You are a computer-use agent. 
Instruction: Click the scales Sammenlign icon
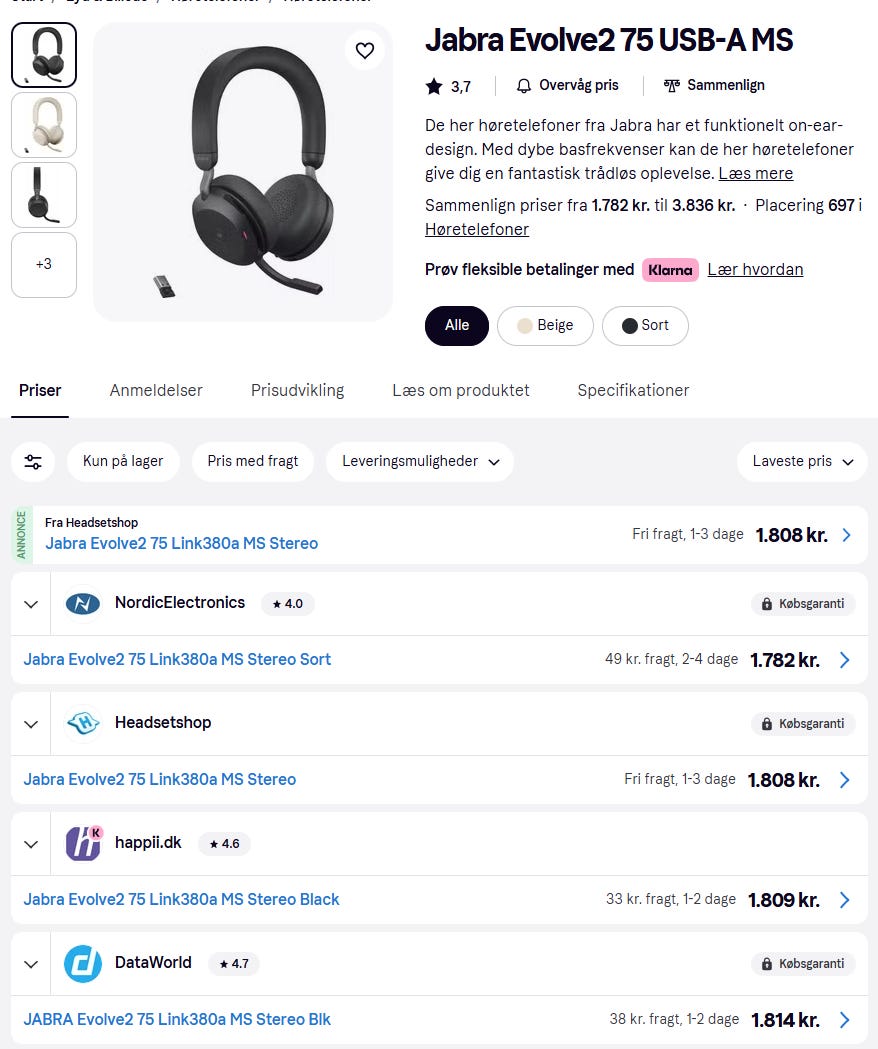pyautogui.click(x=672, y=86)
